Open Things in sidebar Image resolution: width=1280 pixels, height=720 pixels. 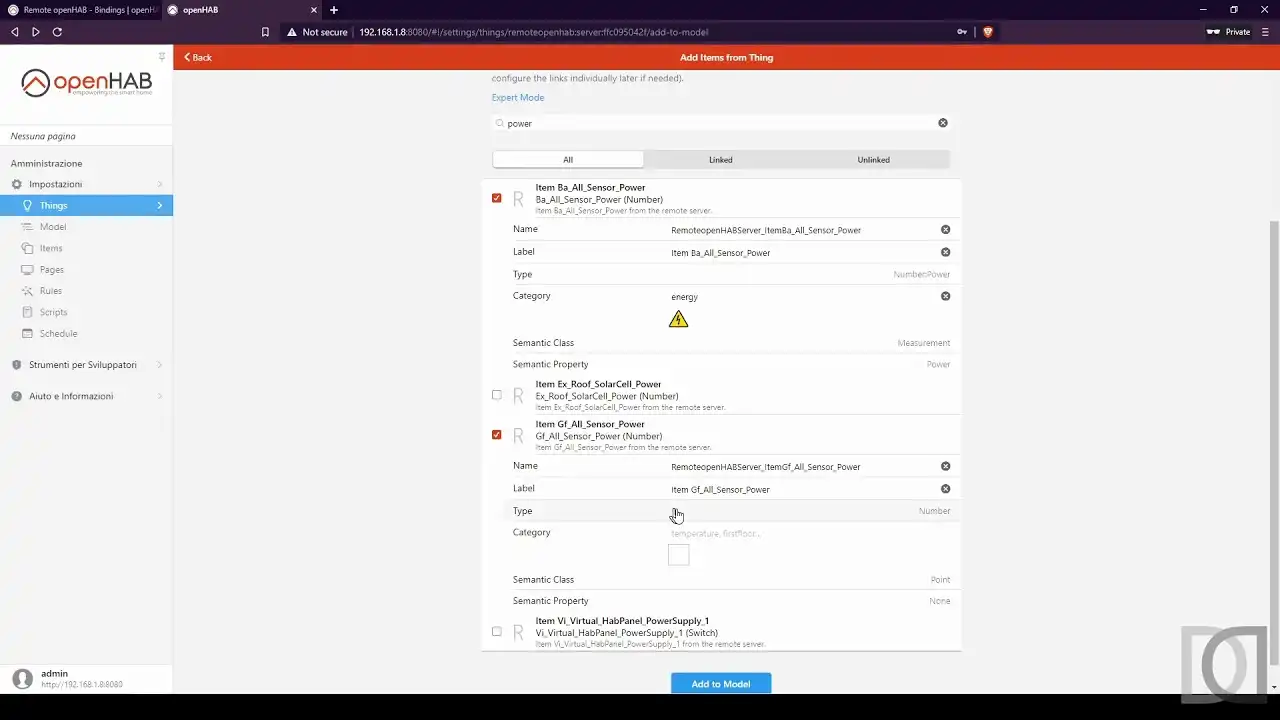coord(86,205)
